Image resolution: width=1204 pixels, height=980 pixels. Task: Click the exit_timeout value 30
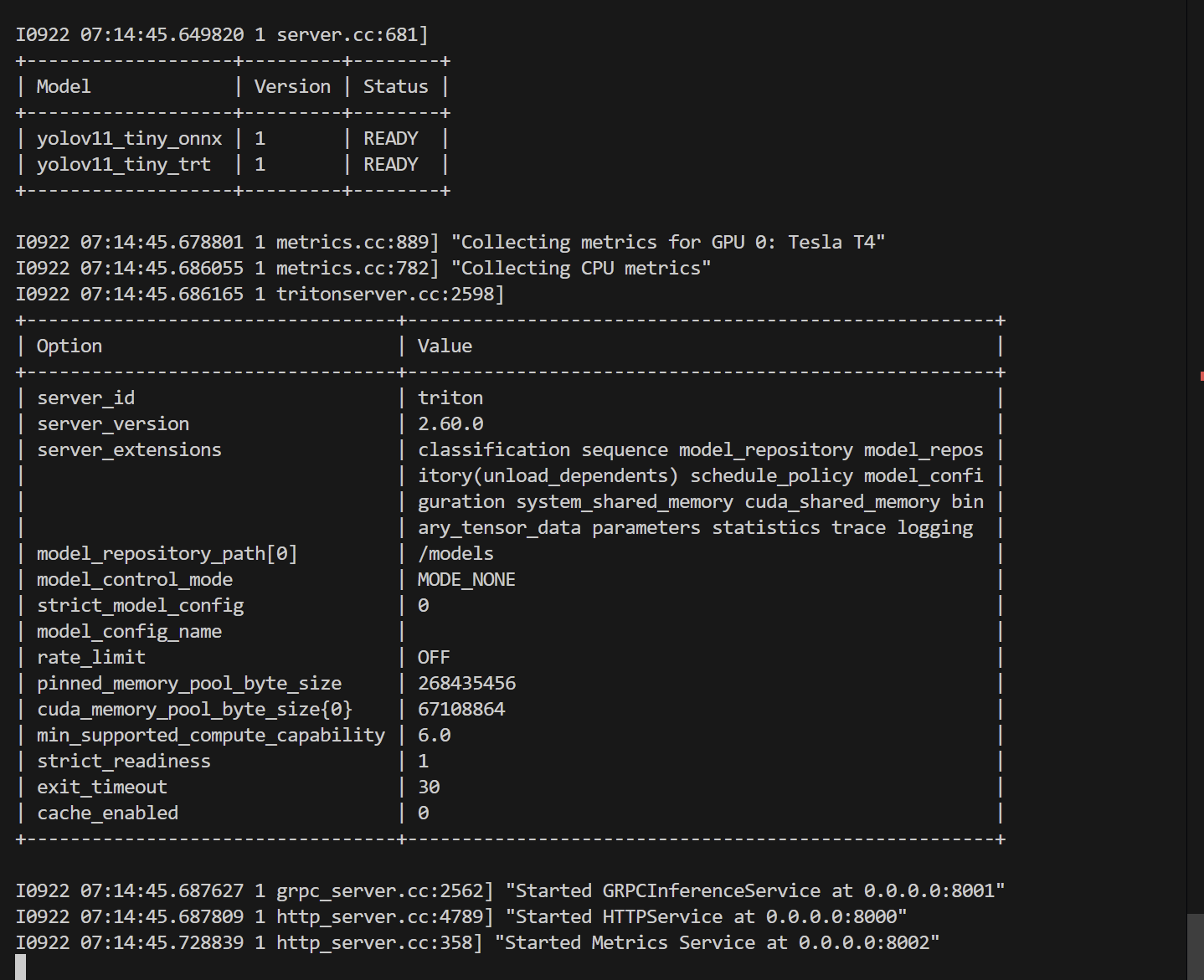click(x=429, y=788)
